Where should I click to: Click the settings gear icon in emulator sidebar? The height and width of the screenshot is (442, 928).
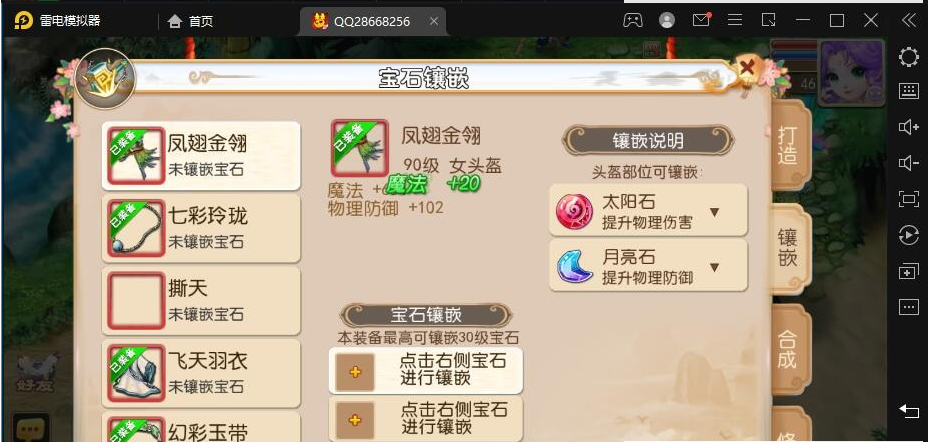tap(908, 57)
